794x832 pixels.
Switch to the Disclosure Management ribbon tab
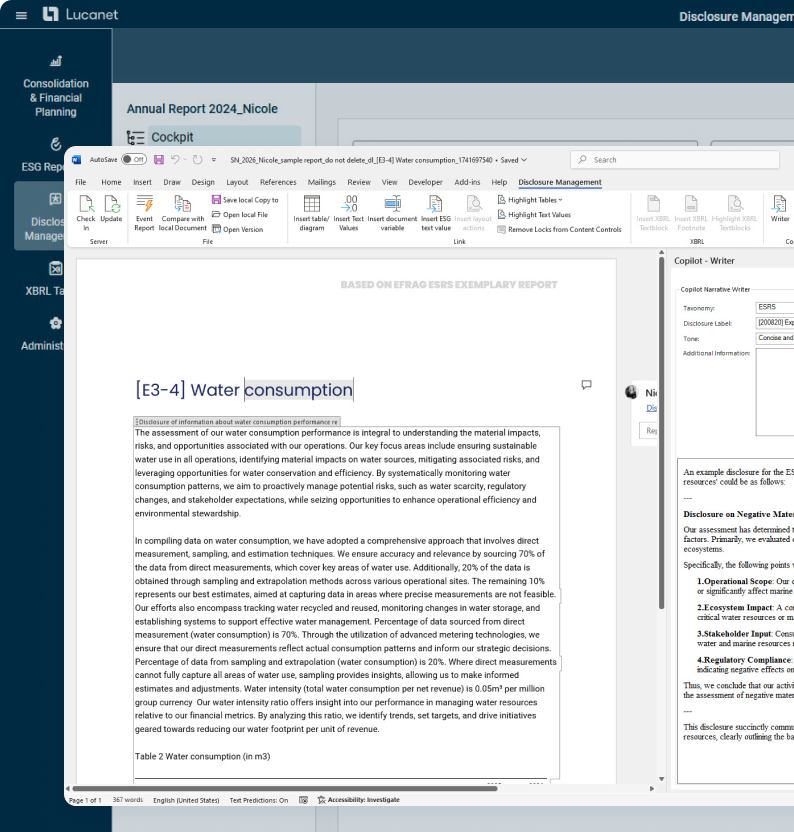coord(559,182)
